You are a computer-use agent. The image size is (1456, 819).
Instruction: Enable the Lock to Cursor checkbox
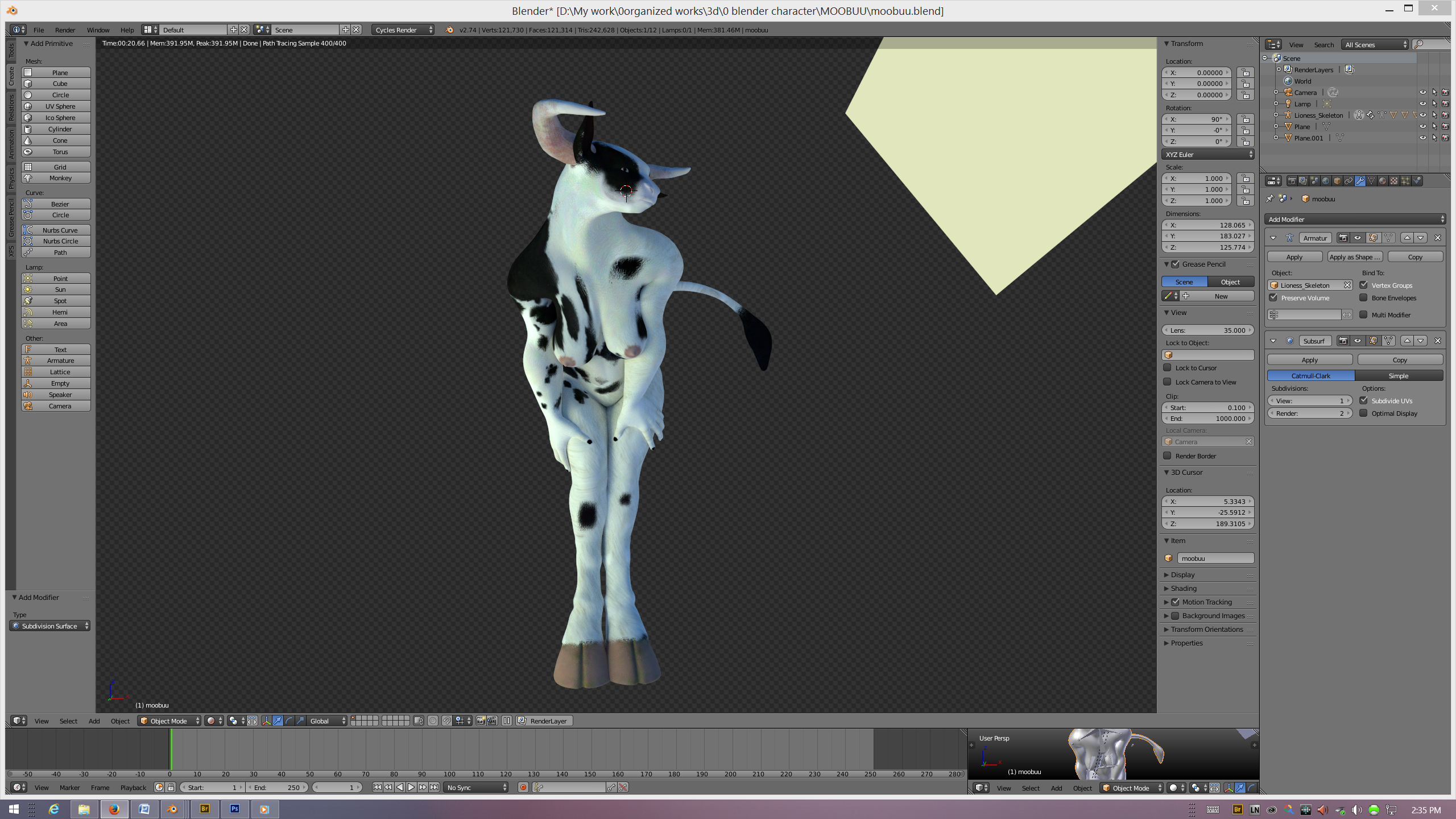(1168, 368)
